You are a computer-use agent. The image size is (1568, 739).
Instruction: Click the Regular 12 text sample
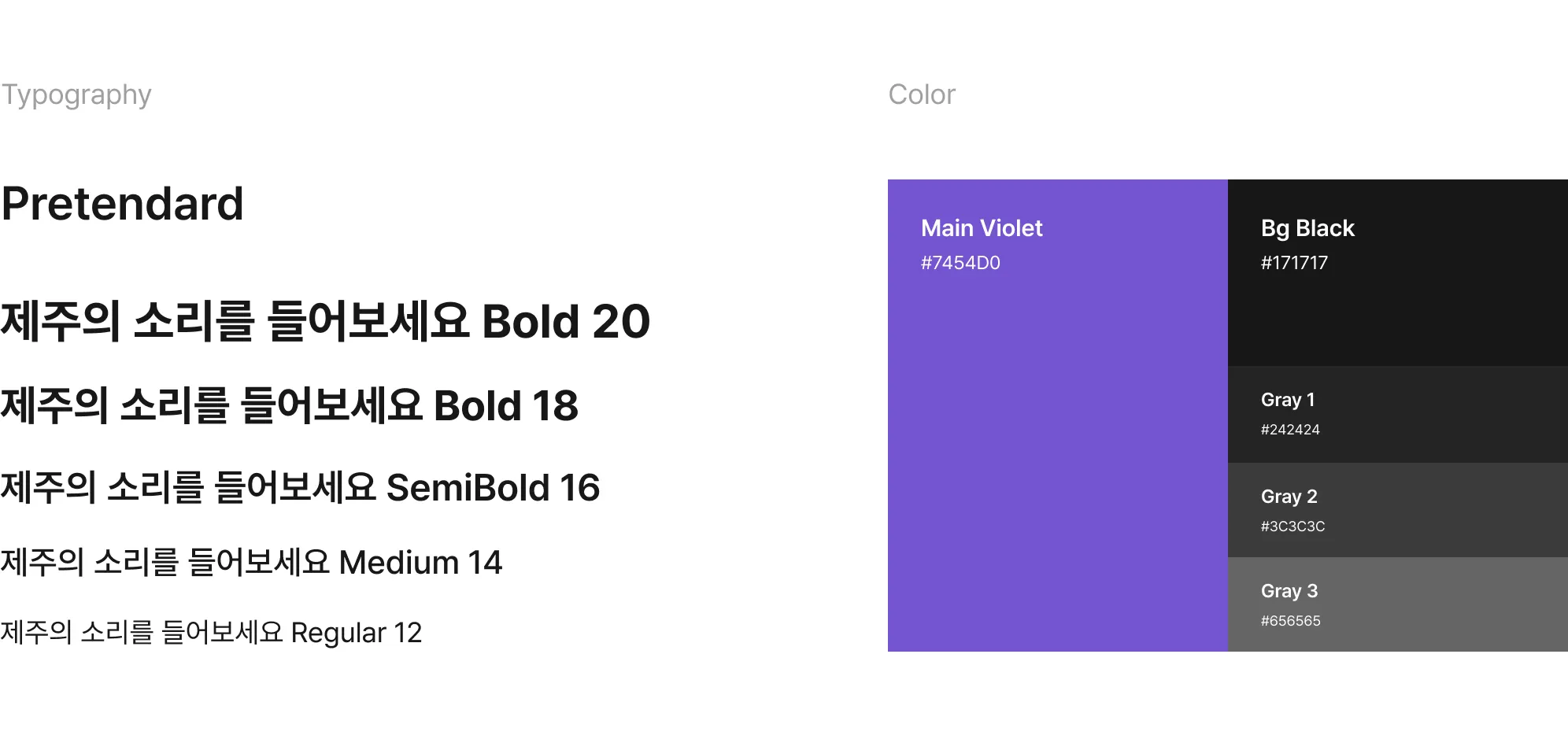point(211,633)
